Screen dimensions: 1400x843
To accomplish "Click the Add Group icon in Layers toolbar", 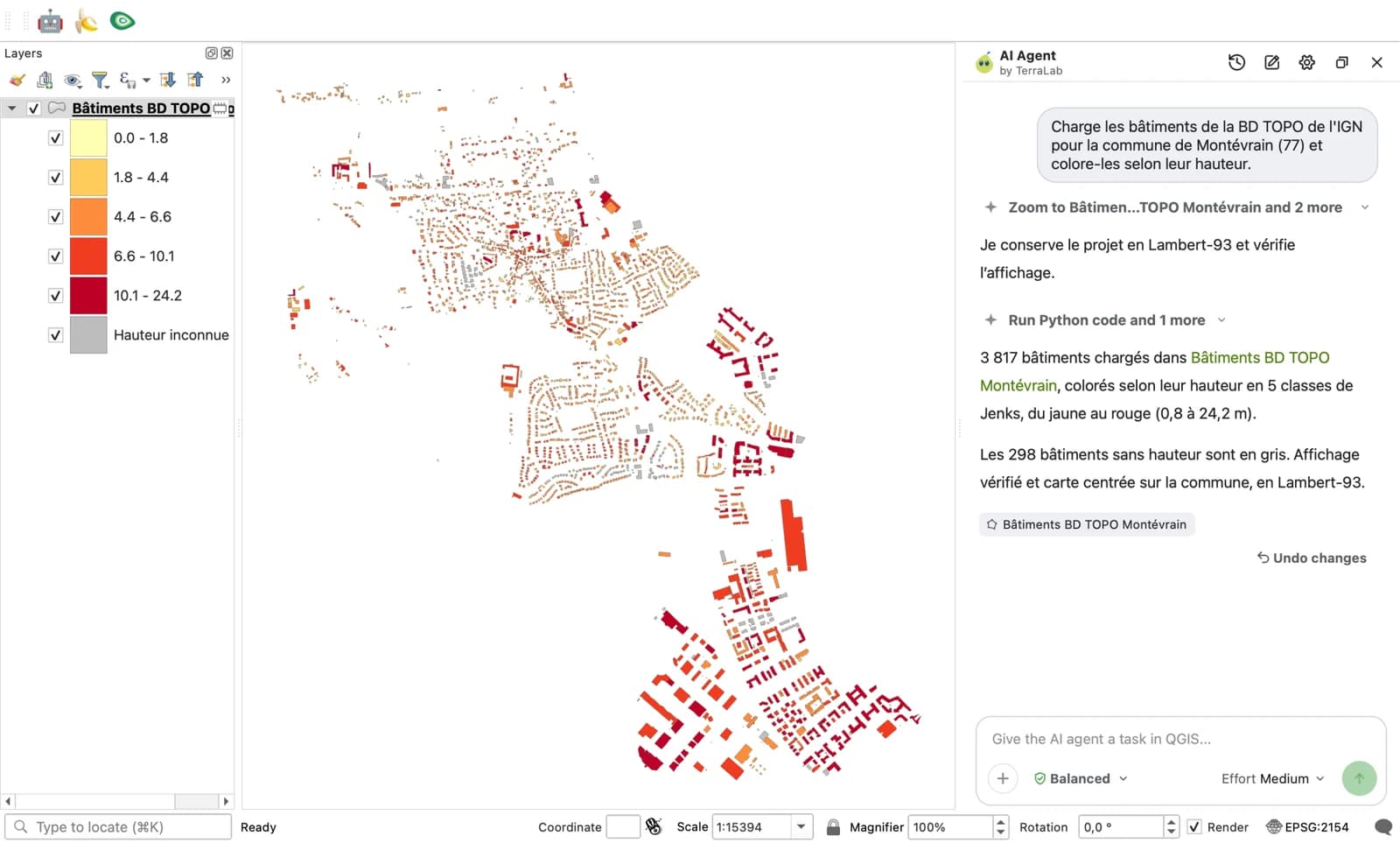I will click(x=45, y=80).
